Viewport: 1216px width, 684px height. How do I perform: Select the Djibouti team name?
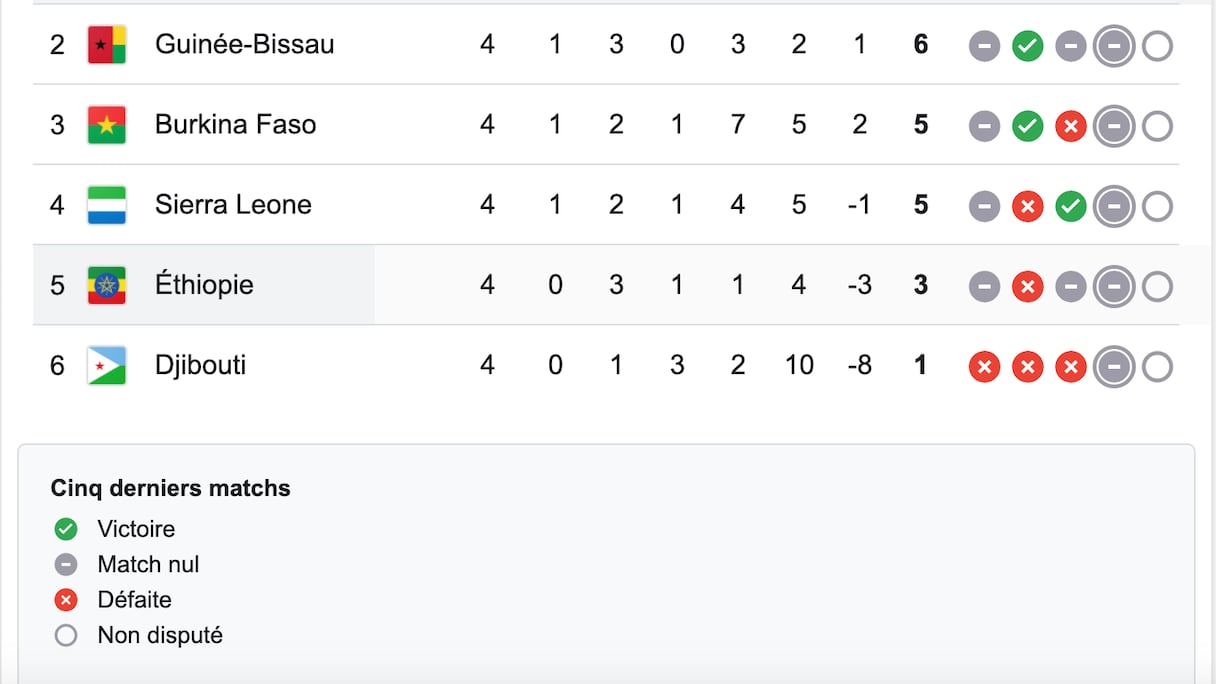coord(200,364)
